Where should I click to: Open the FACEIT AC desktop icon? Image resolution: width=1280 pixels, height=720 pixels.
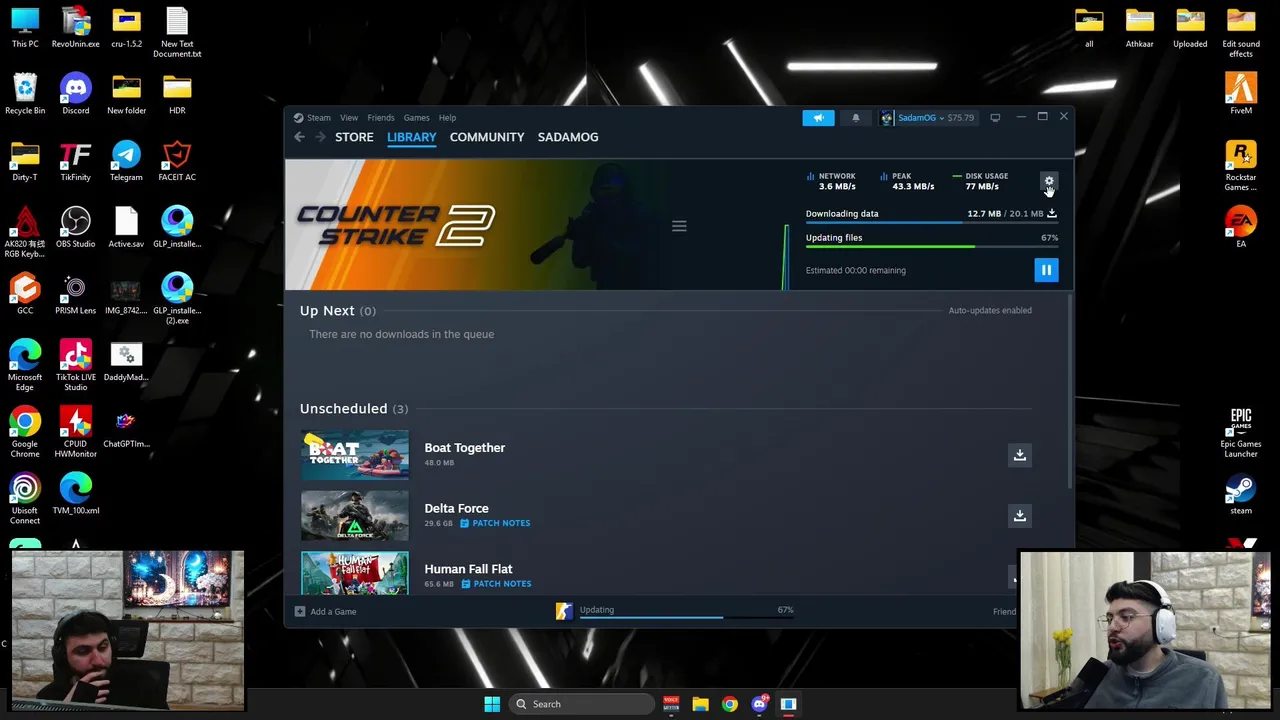(177, 160)
